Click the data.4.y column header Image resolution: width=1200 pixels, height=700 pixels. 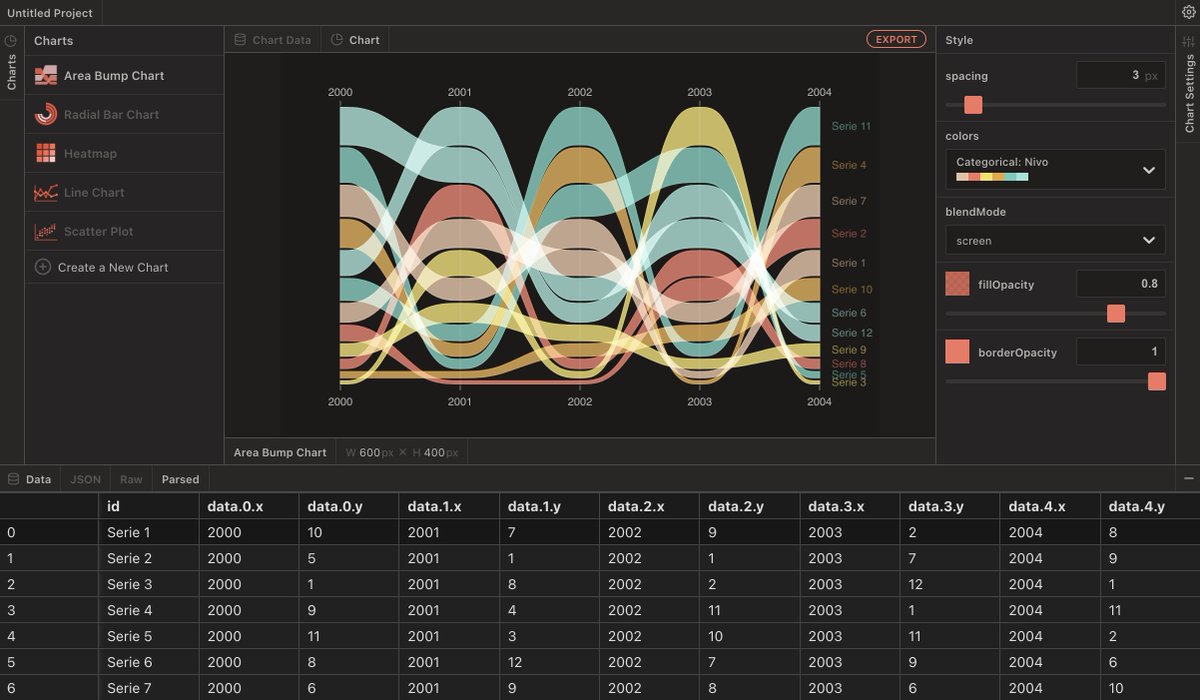pos(1149,506)
